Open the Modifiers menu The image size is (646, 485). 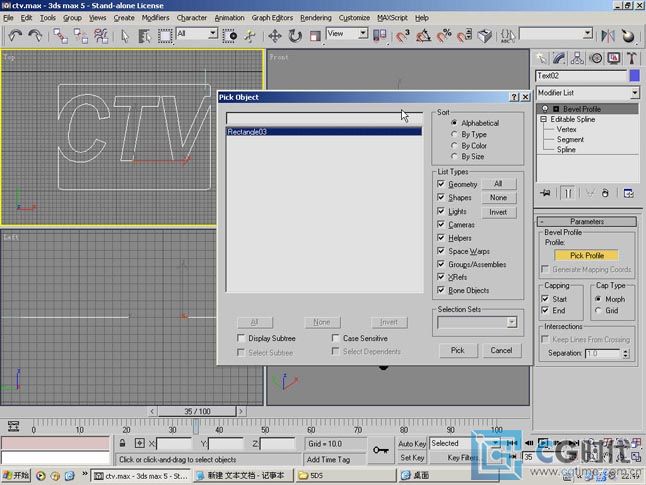coord(155,18)
